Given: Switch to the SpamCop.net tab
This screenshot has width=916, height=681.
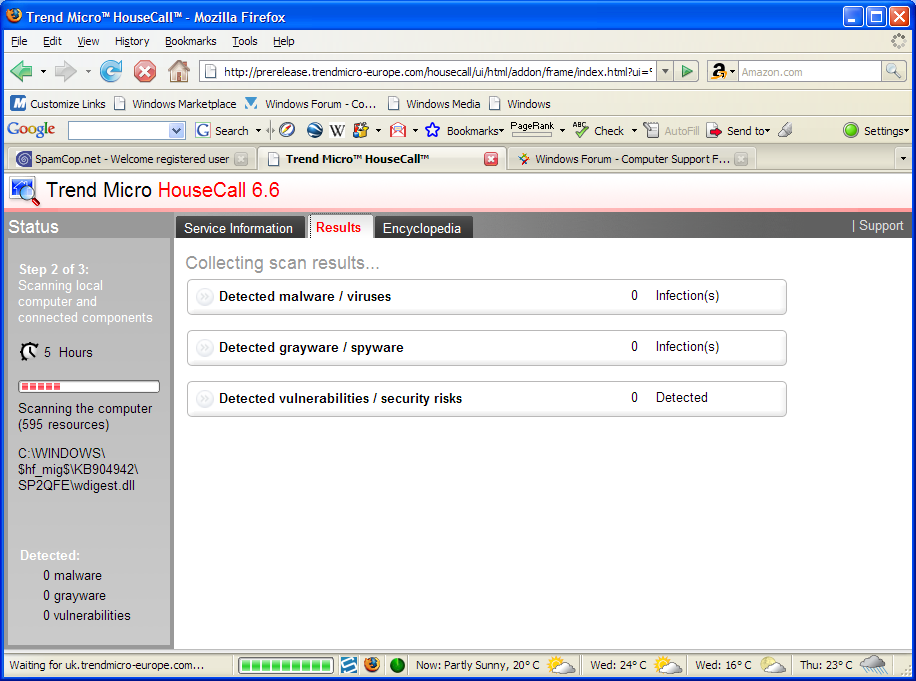Looking at the screenshot, I should pos(131,159).
